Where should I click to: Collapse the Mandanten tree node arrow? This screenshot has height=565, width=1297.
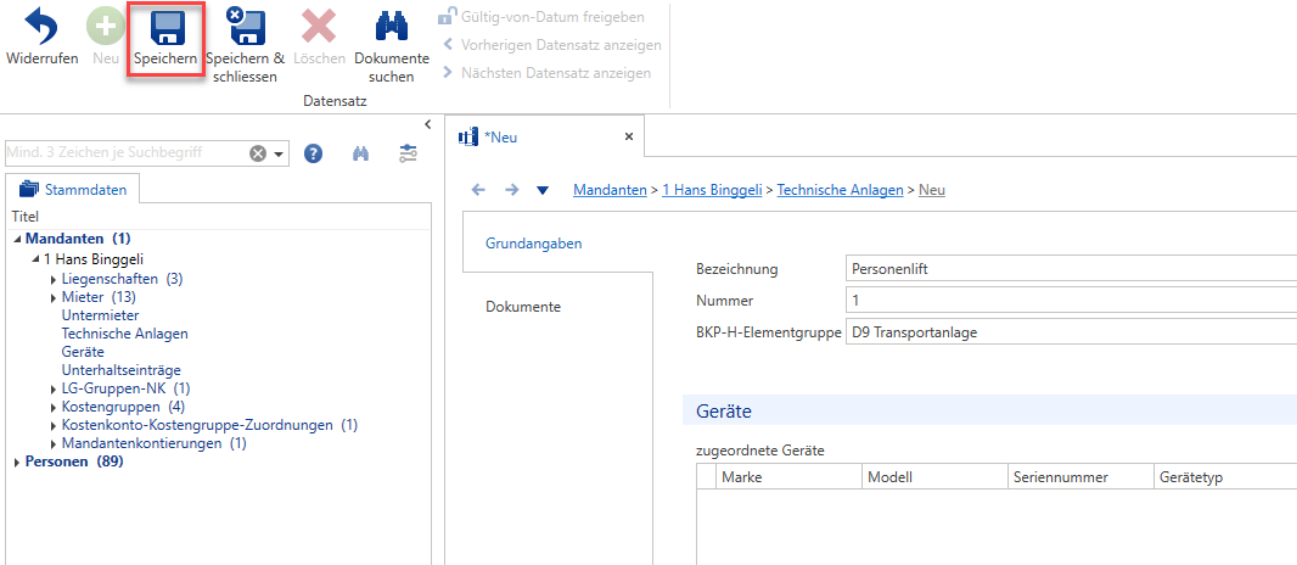[17, 239]
